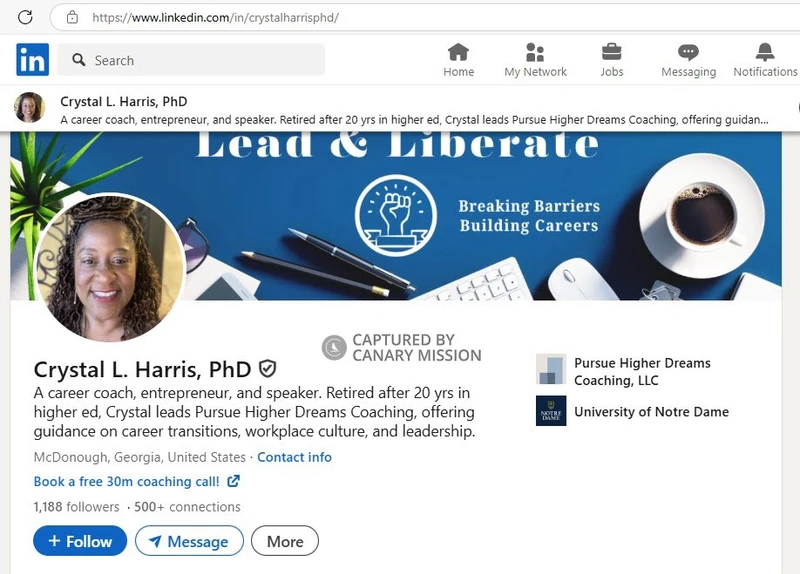The width and height of the screenshot is (800, 574).
Task: Open the Jobs tab
Action: tap(611, 60)
